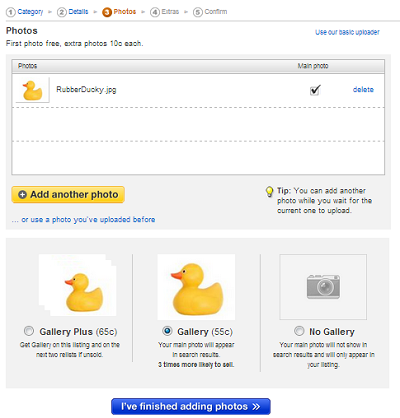
Task: Click the step 1 Category circle icon
Action: pyautogui.click(x=11, y=12)
